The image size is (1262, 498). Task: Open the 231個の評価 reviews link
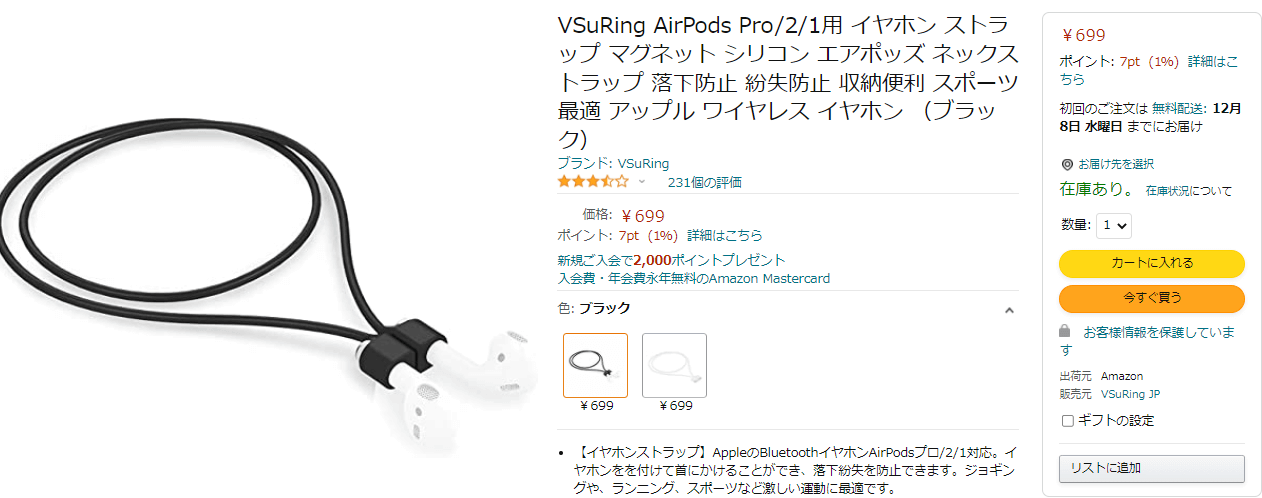pyautogui.click(x=704, y=182)
